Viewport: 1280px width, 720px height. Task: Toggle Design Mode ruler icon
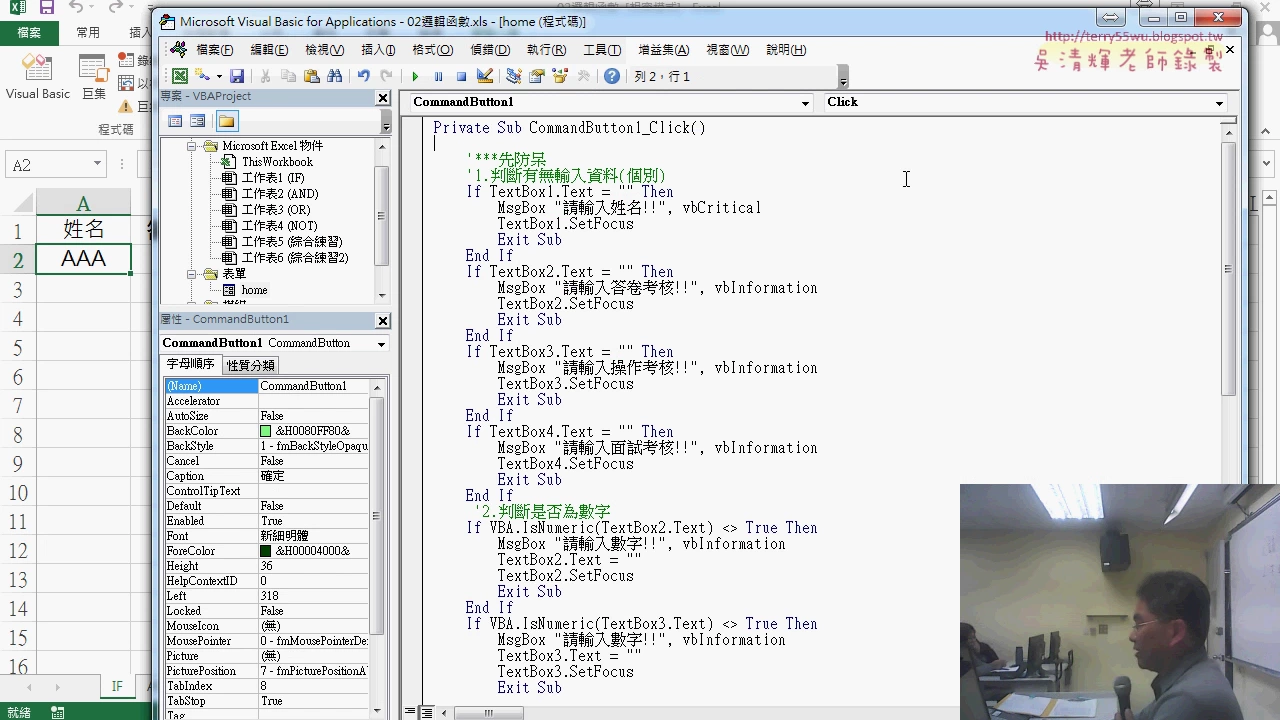pyautogui.click(x=485, y=76)
